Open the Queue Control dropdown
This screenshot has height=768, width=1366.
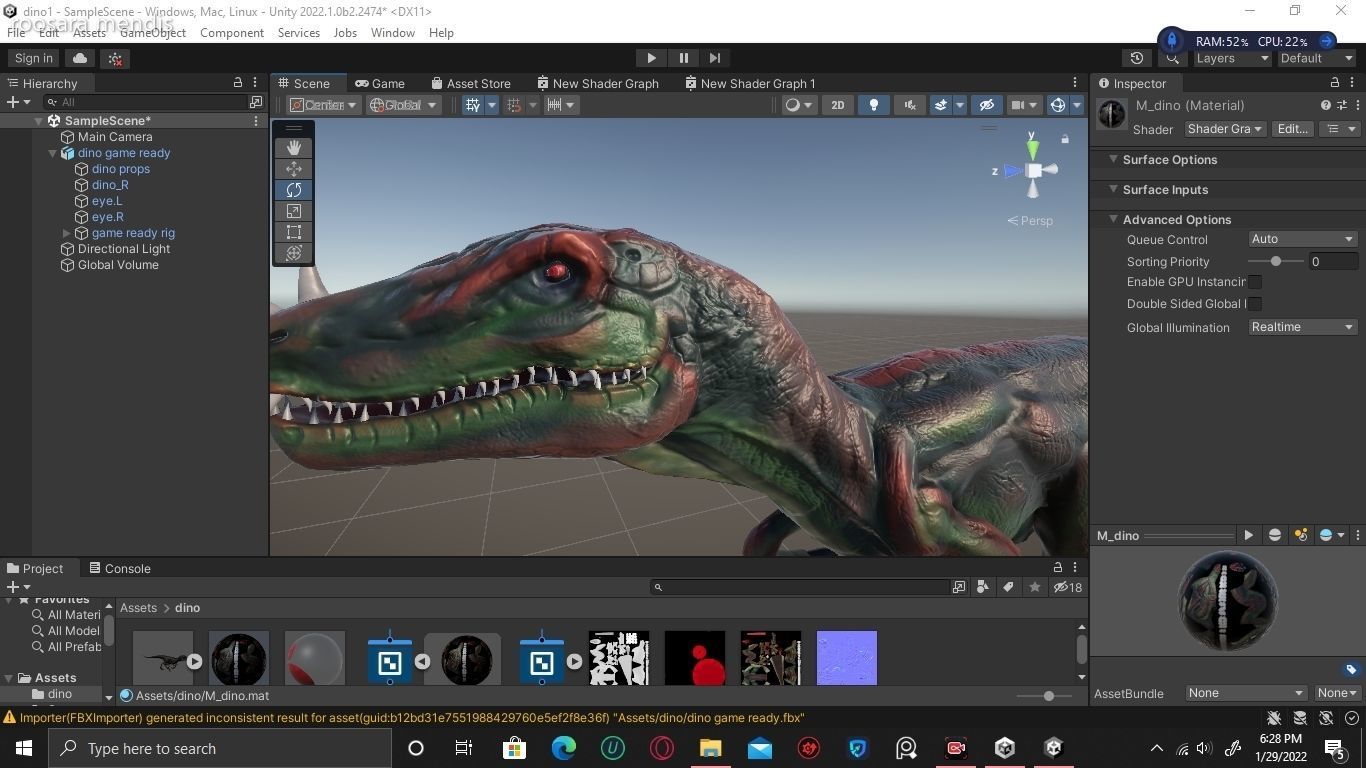[1302, 239]
